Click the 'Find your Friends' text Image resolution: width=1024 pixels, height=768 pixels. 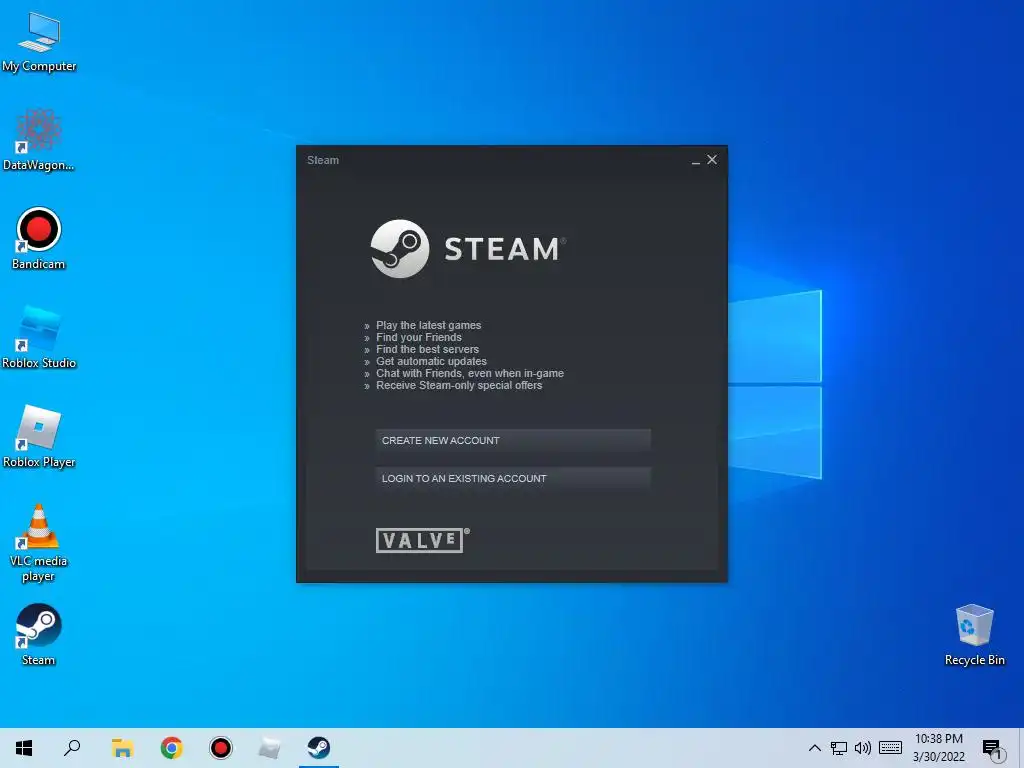(419, 337)
